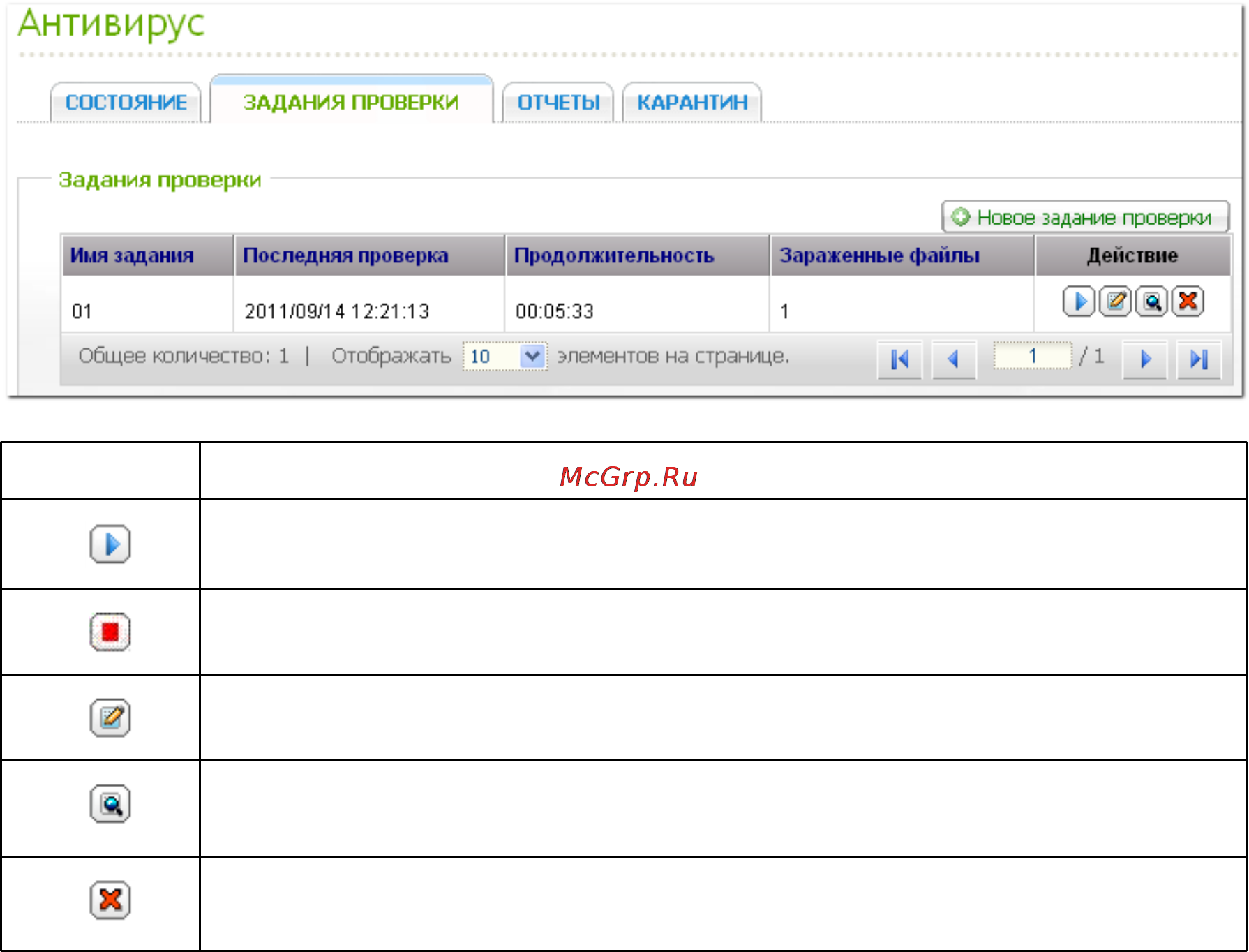Sort by Имя задания column header
Viewport: 1249px width, 952px height.
coord(147,255)
